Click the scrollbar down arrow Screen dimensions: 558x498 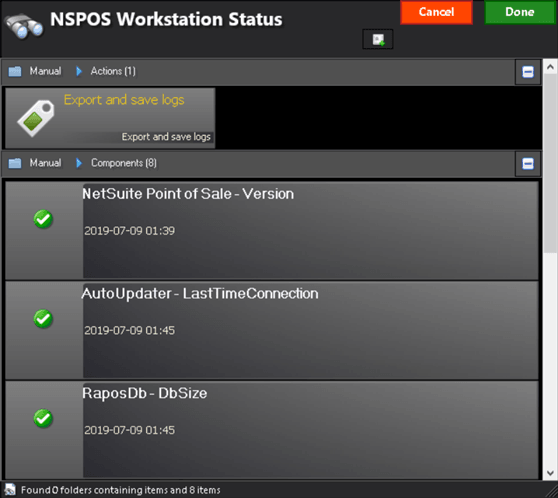550,473
